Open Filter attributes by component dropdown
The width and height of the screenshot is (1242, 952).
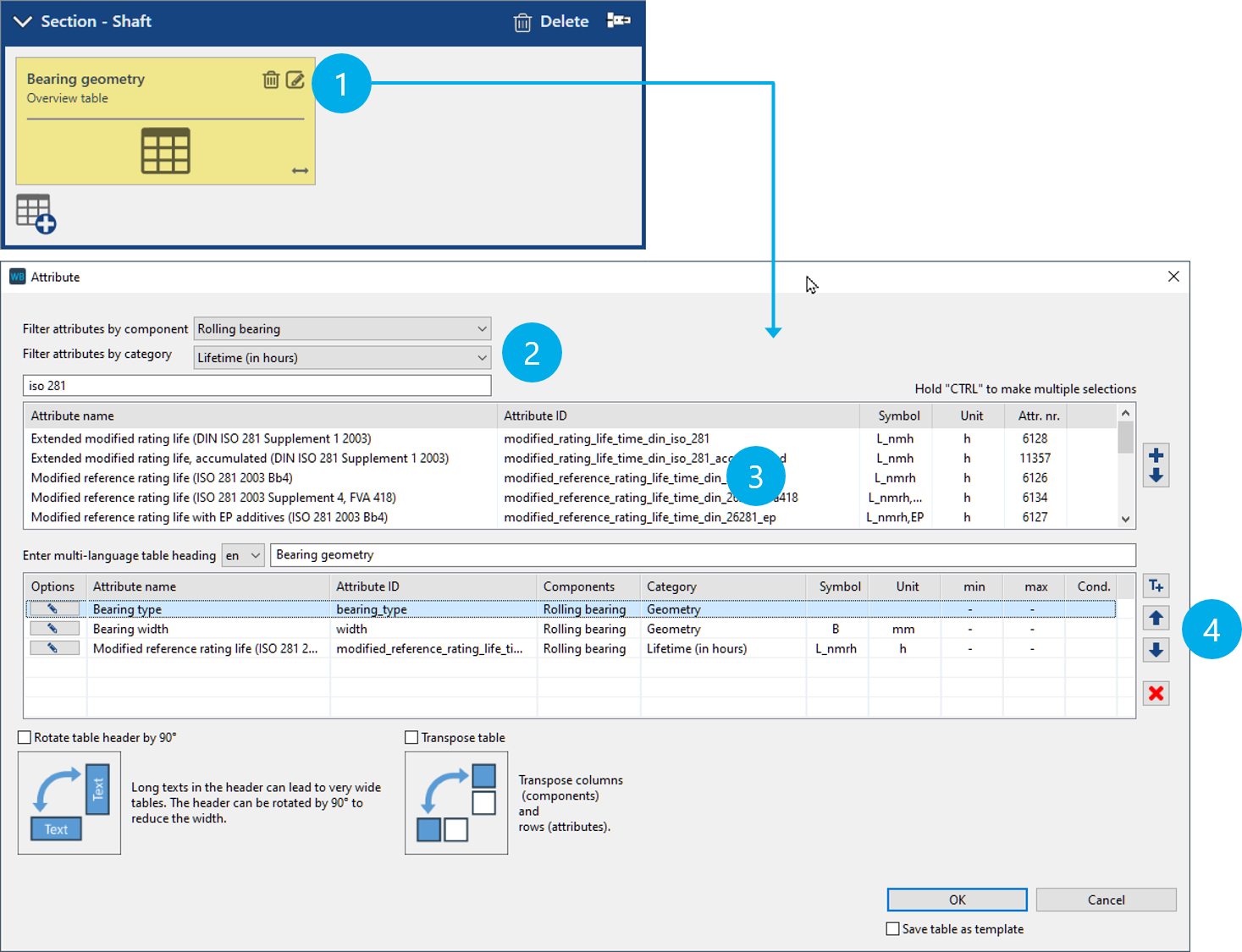pyautogui.click(x=342, y=329)
